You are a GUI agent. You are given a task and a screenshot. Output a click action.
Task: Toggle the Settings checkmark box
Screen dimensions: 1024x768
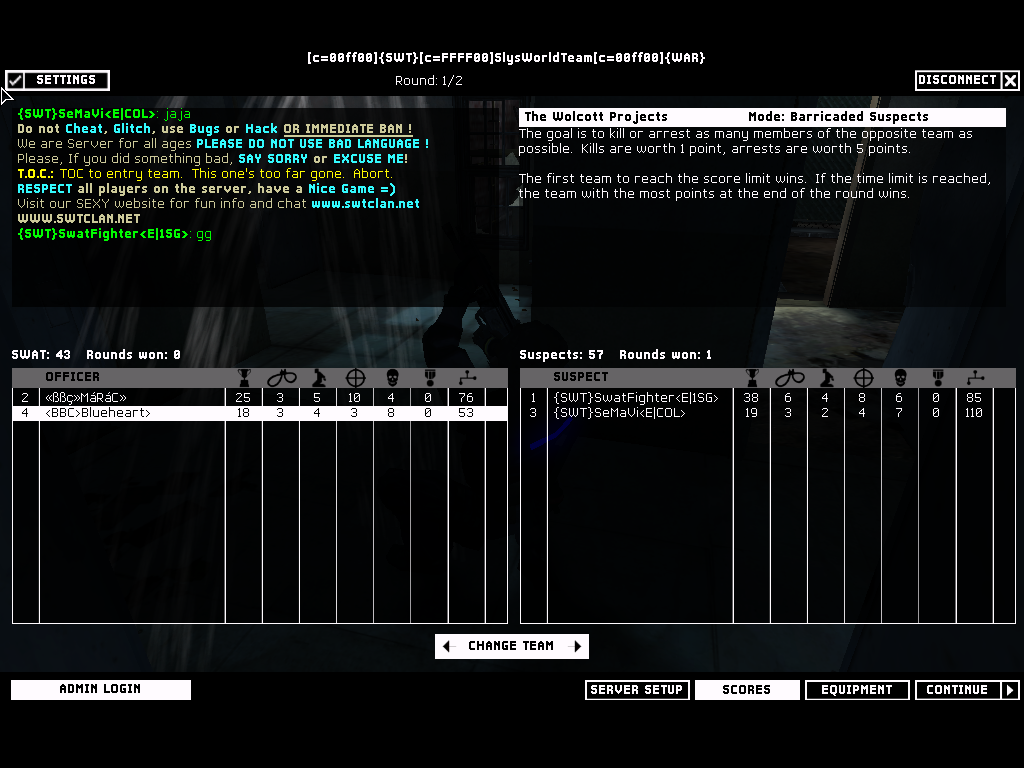[15, 80]
